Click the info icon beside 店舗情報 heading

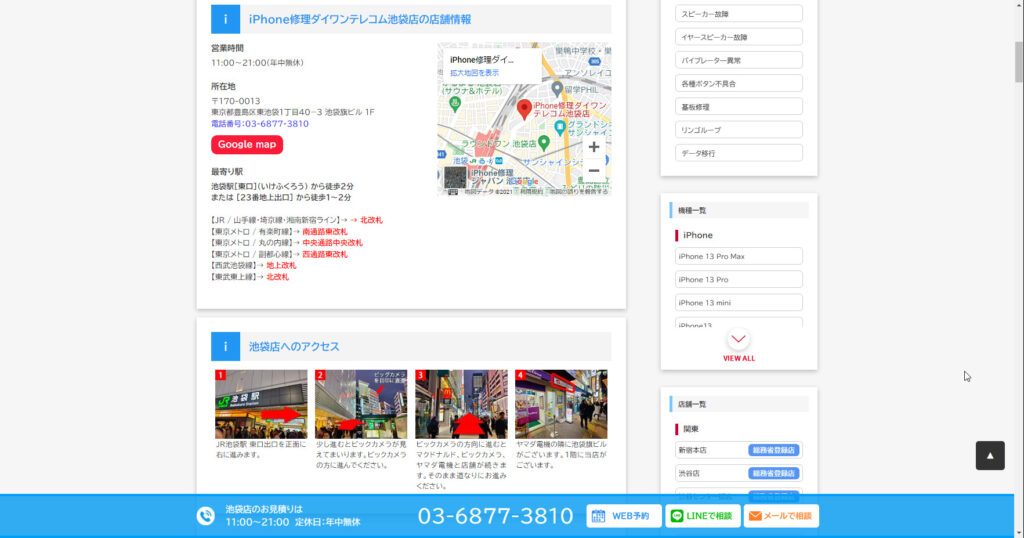[225, 19]
